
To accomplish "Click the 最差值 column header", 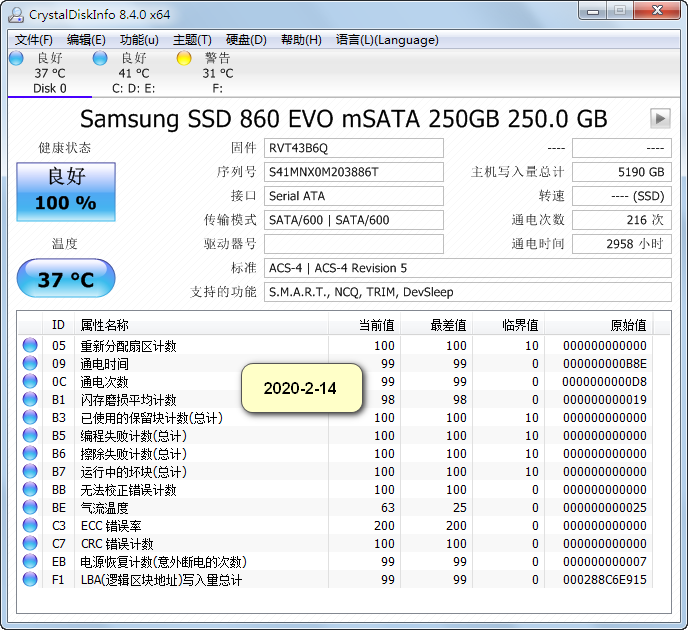I will click(x=437, y=325).
